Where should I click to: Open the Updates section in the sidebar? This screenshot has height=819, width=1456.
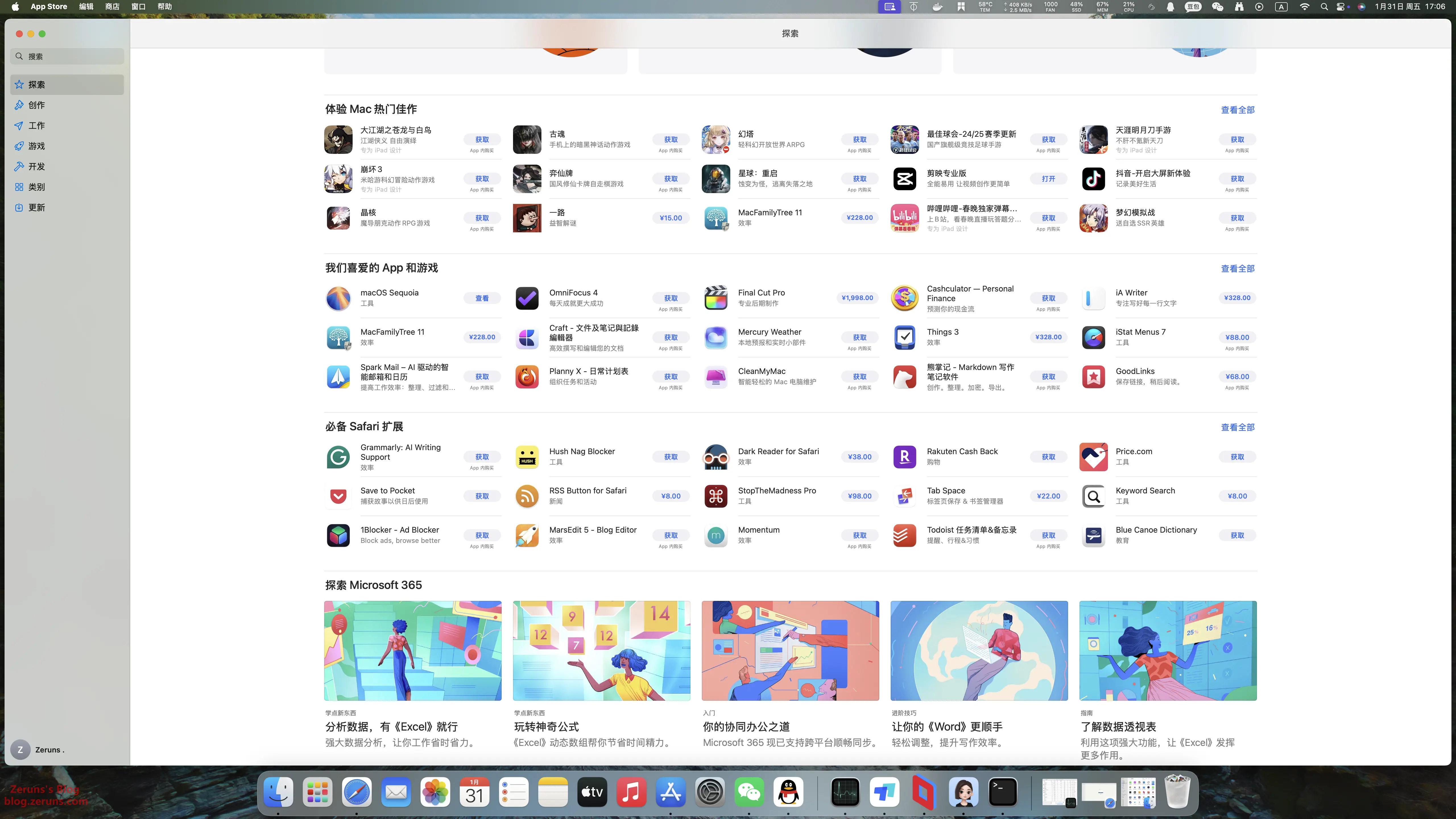pos(37,207)
